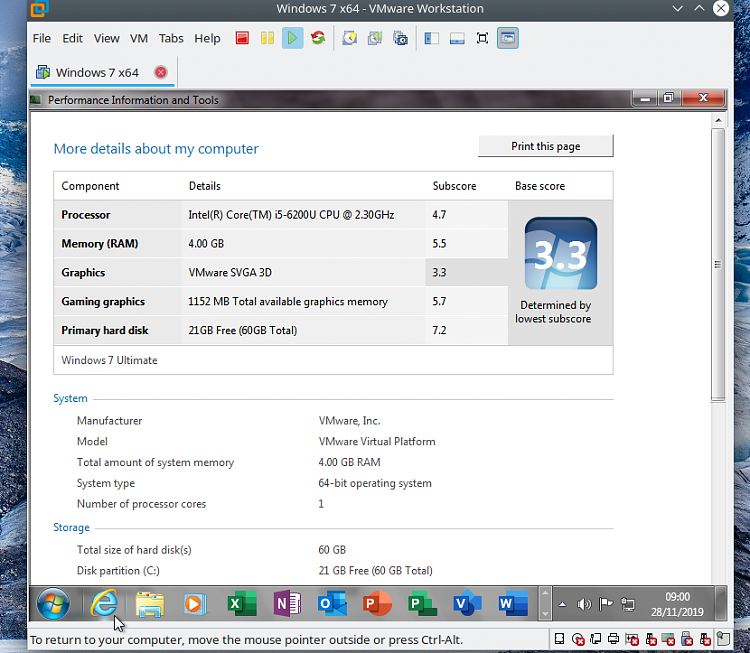This screenshot has height=653, width=750.
Task: Launch Project from the taskbar
Action: 422,604
